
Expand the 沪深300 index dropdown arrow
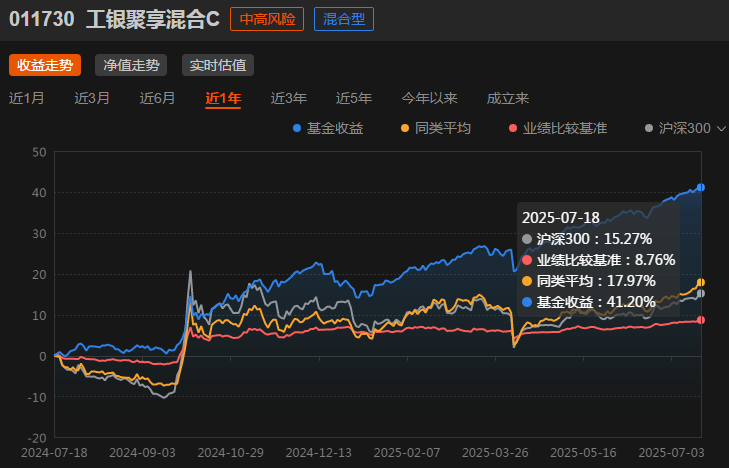click(x=721, y=128)
